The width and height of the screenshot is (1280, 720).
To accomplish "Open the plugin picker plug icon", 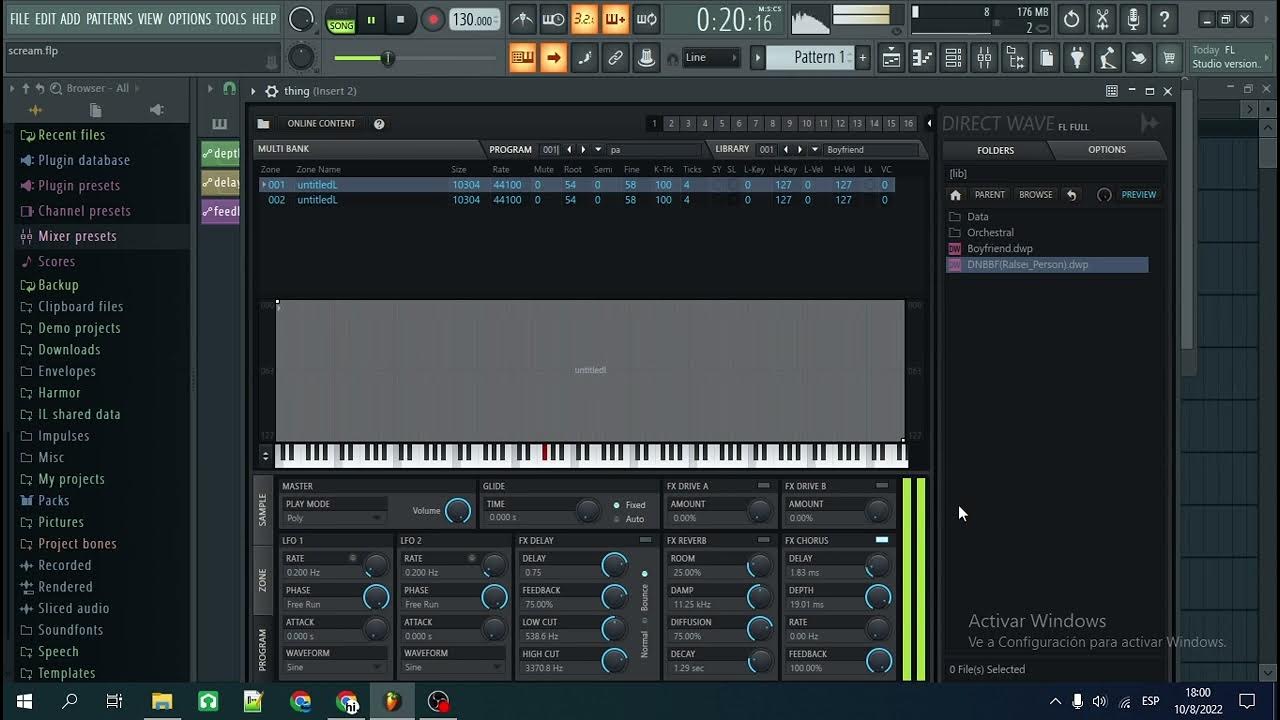I will click(1077, 58).
